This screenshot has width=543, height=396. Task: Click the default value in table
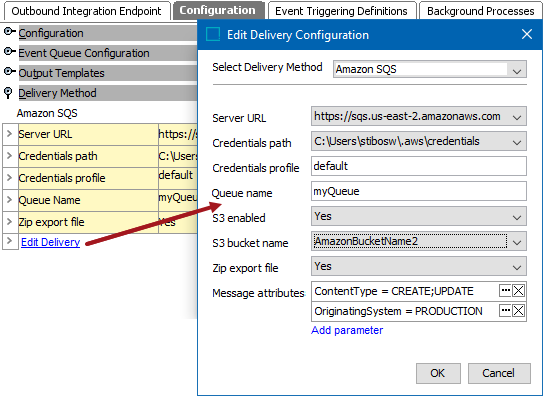pos(176,175)
